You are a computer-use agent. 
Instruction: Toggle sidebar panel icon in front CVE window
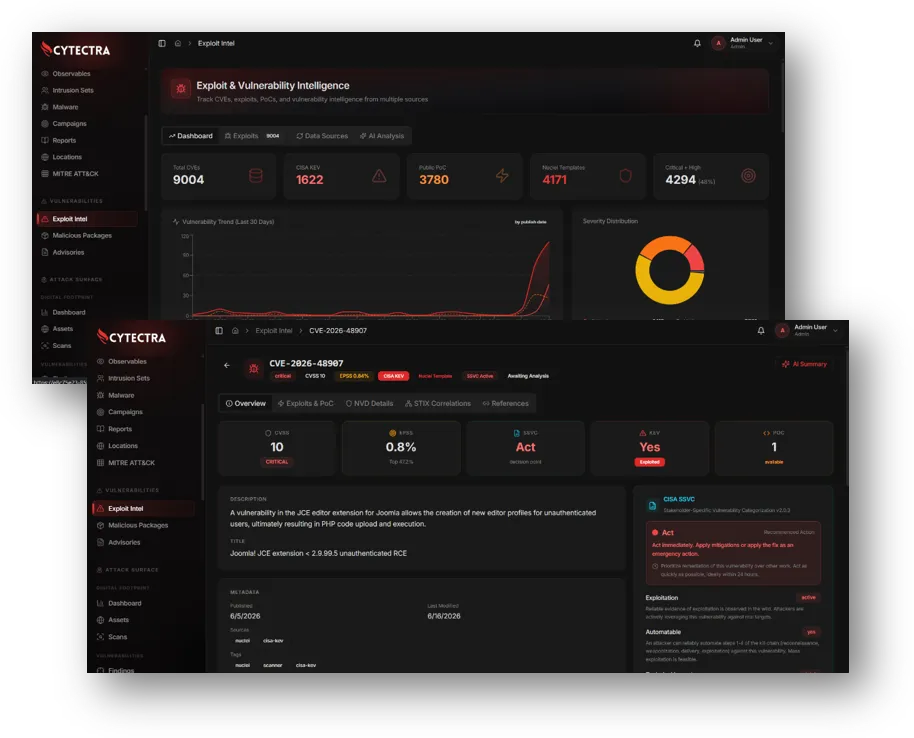(219, 331)
